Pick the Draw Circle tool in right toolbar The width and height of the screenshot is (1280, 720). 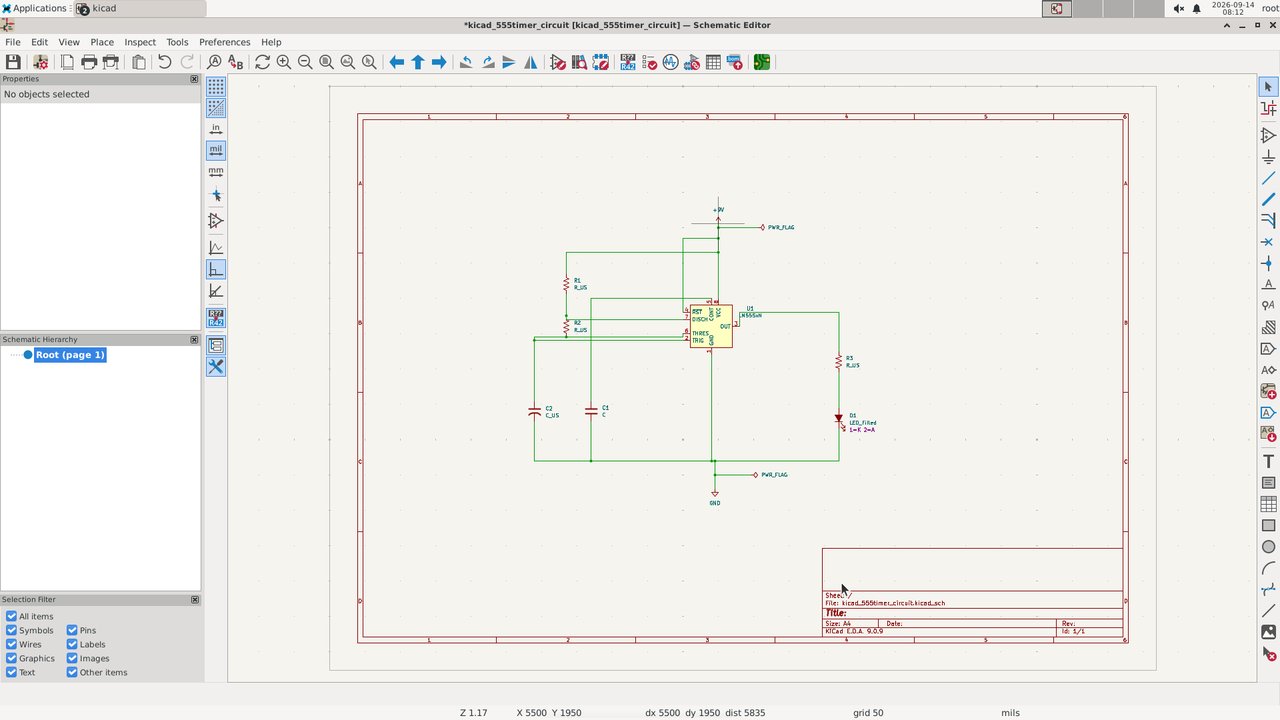1268,547
